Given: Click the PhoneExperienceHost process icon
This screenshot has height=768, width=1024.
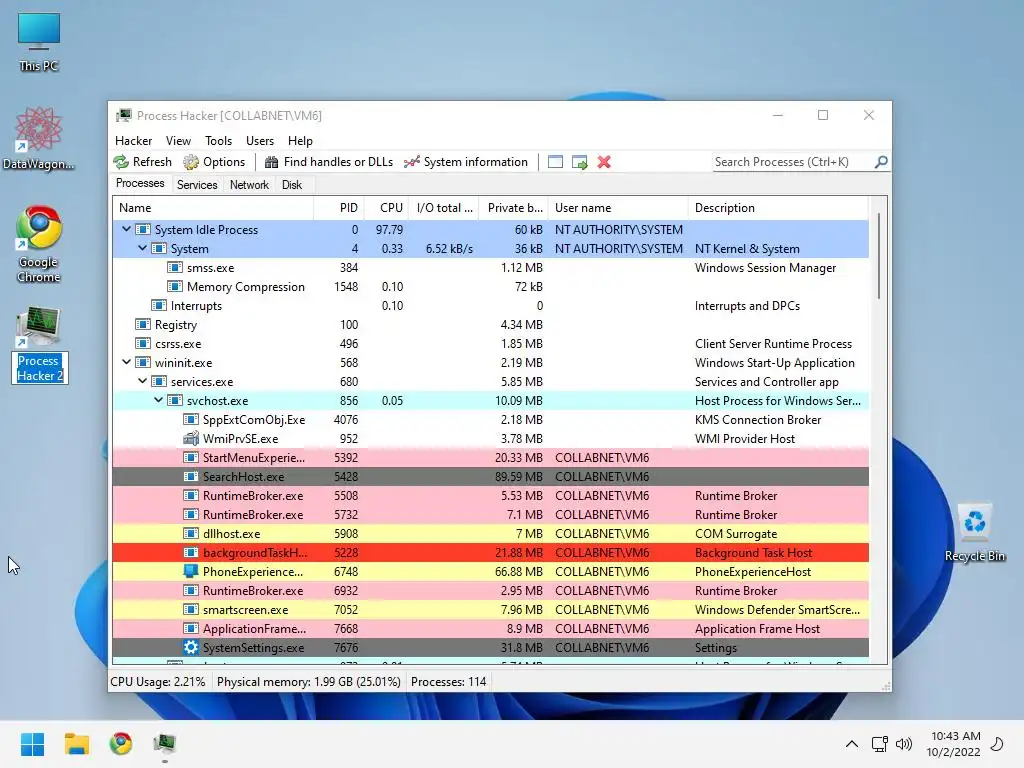Looking at the screenshot, I should 191,571.
